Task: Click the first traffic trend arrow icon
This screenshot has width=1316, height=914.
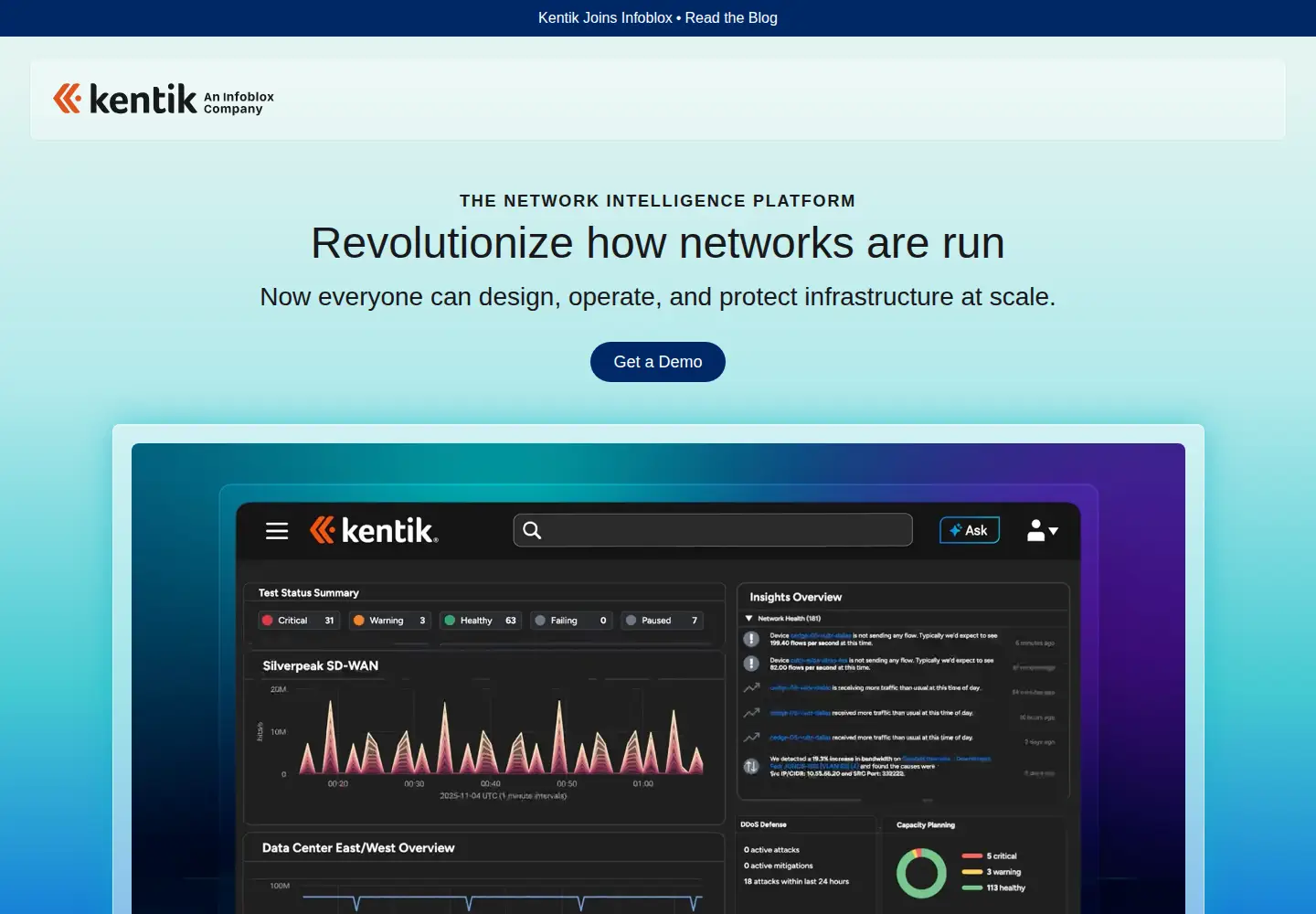Action: pos(751,688)
